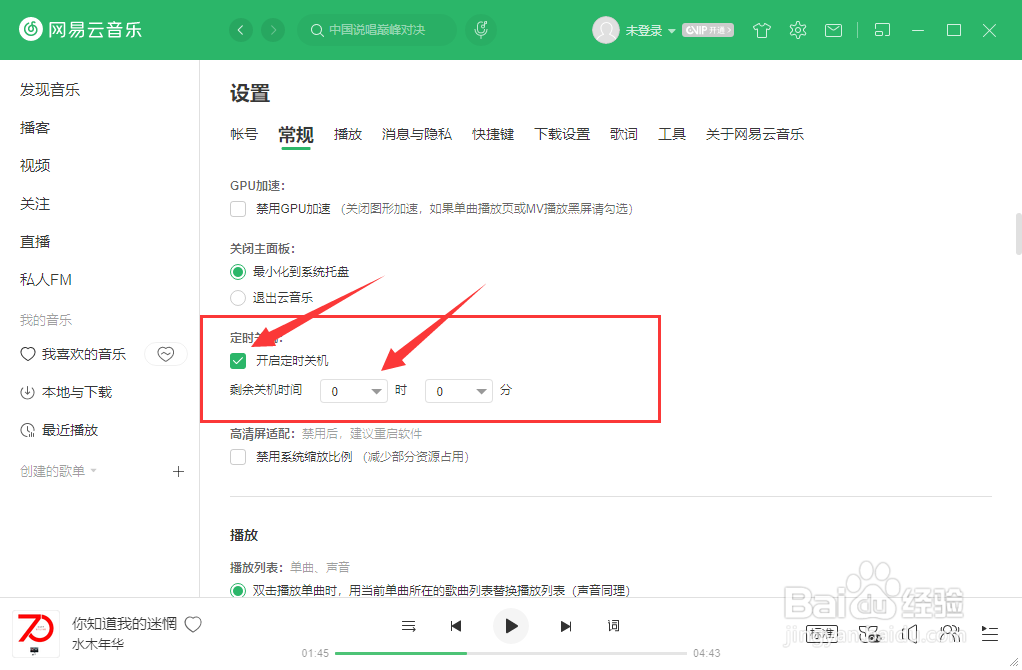Screen dimensions: 1022x670
Task: Open 发现音乐 in the sidebar
Action: click(x=50, y=90)
